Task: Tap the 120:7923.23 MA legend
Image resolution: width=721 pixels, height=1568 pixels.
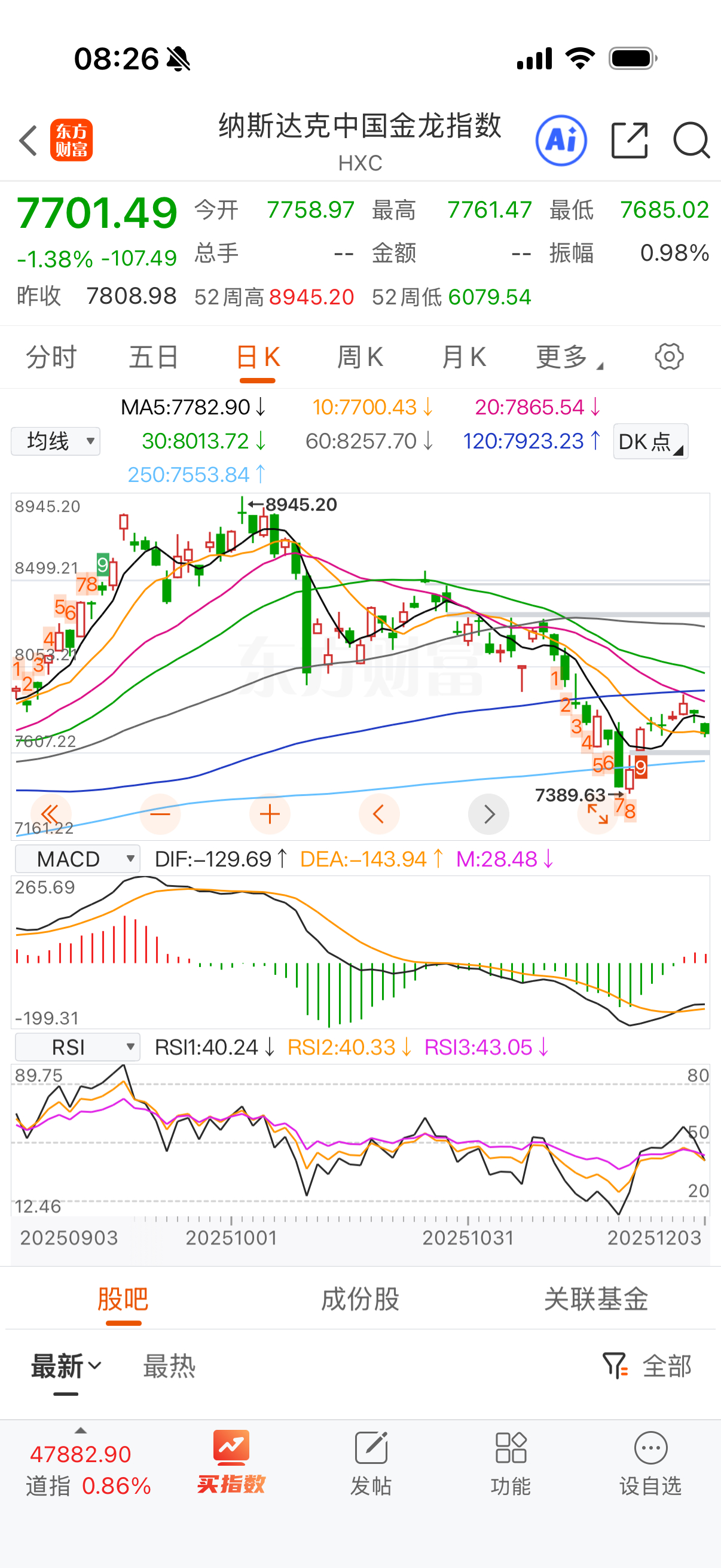Action: 531,441
